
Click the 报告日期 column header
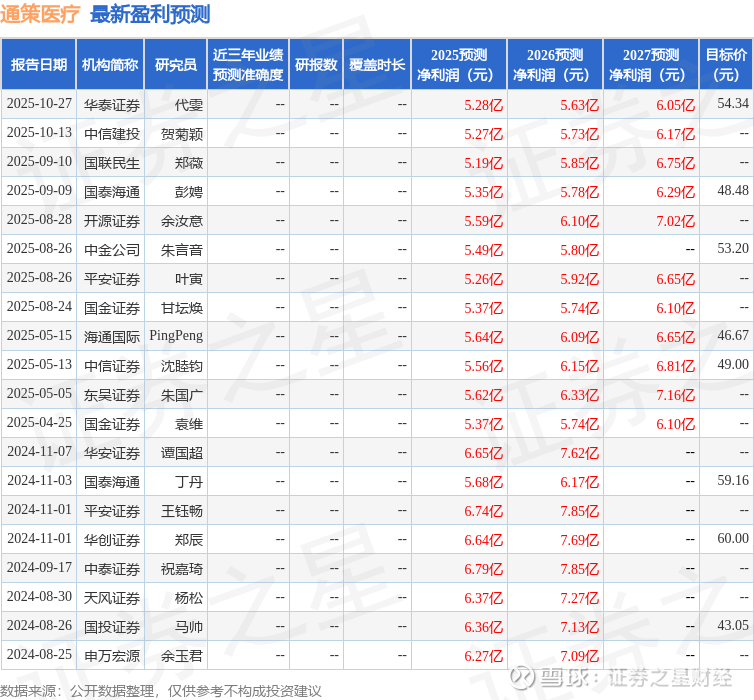(38, 64)
